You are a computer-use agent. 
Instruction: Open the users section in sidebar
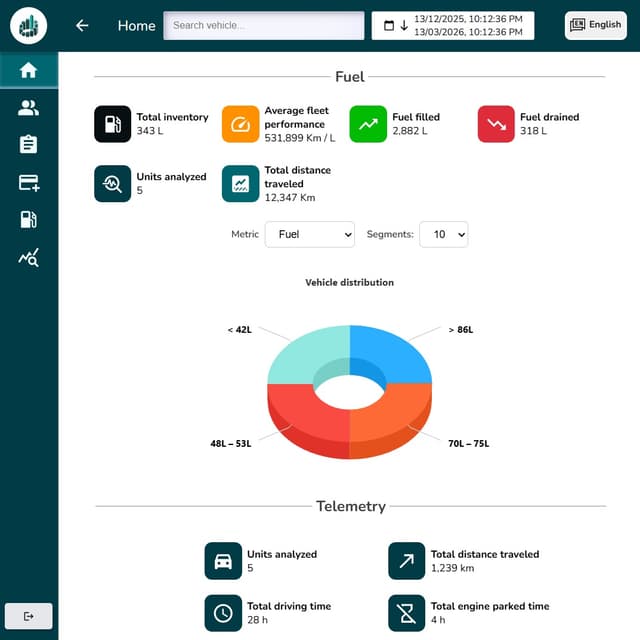29,108
